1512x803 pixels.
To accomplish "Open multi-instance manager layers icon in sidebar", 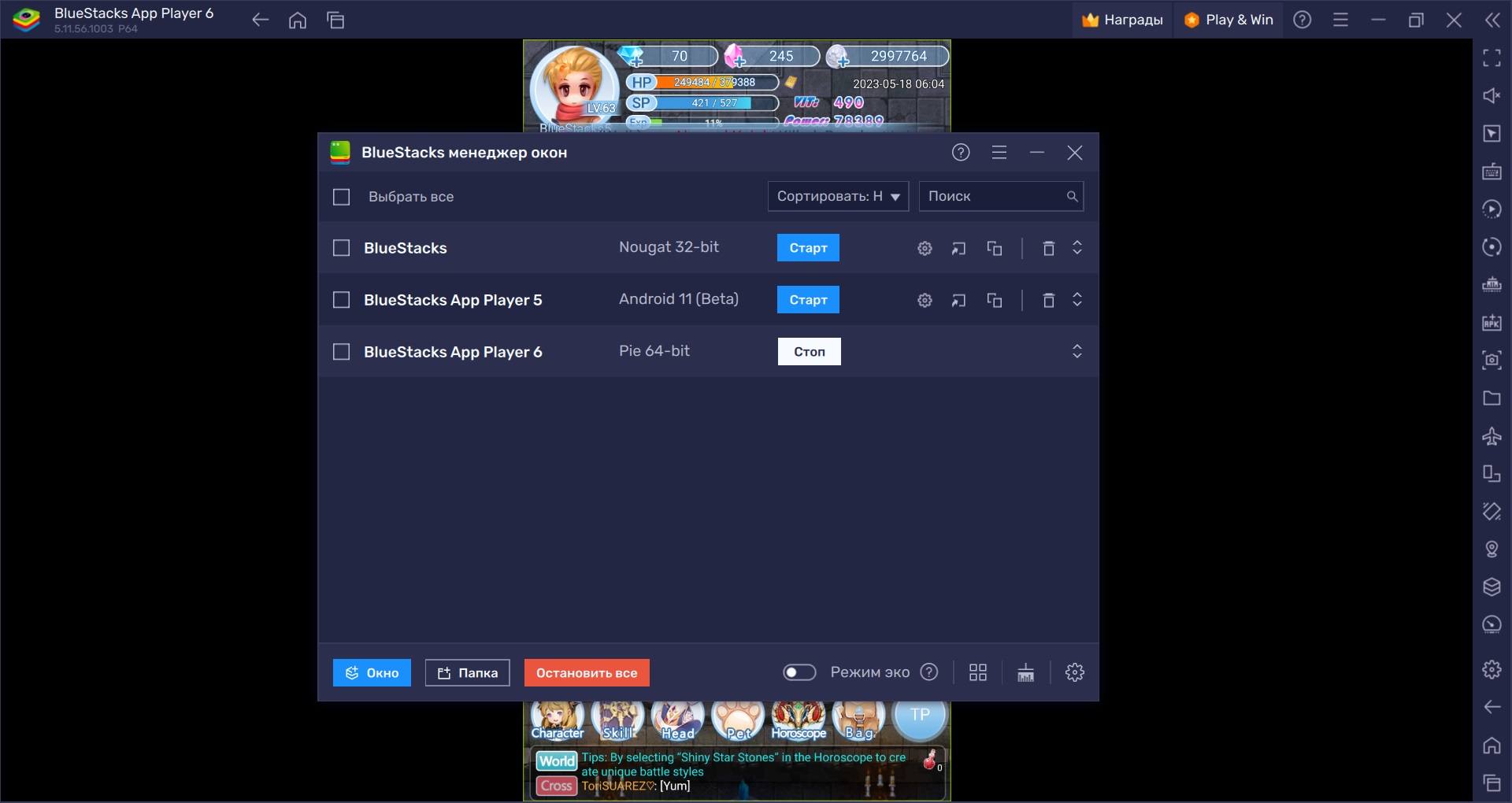I will point(1492,587).
